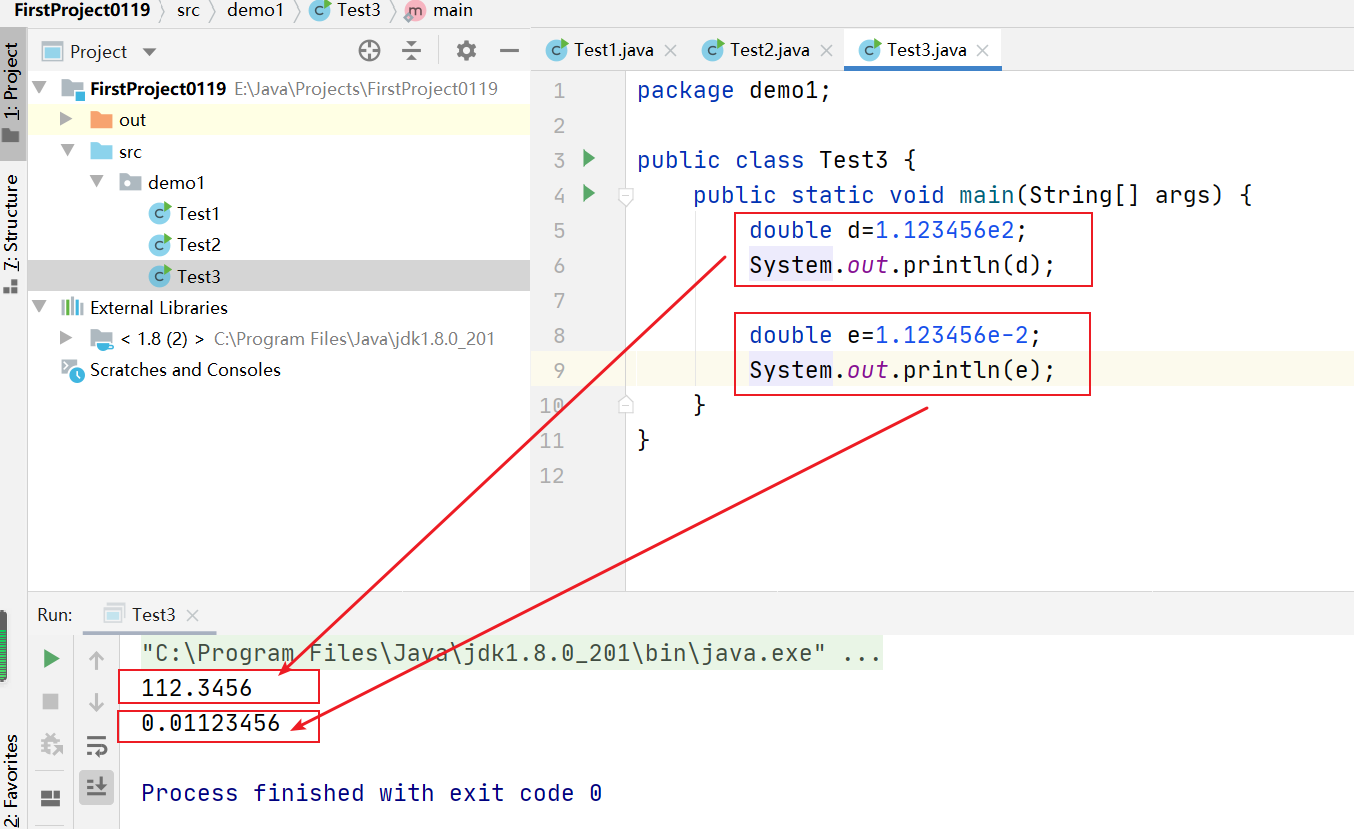Open Project panel settings gear

(x=466, y=51)
